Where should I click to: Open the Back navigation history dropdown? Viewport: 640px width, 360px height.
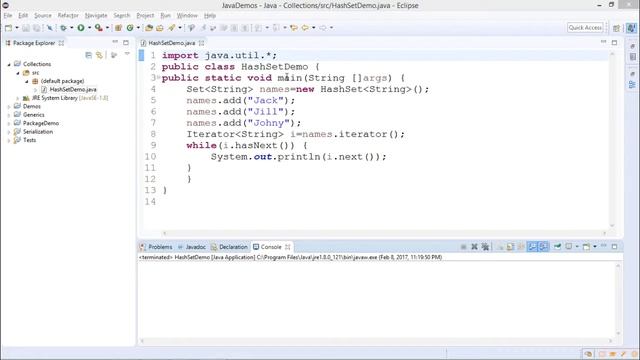click(x=313, y=28)
